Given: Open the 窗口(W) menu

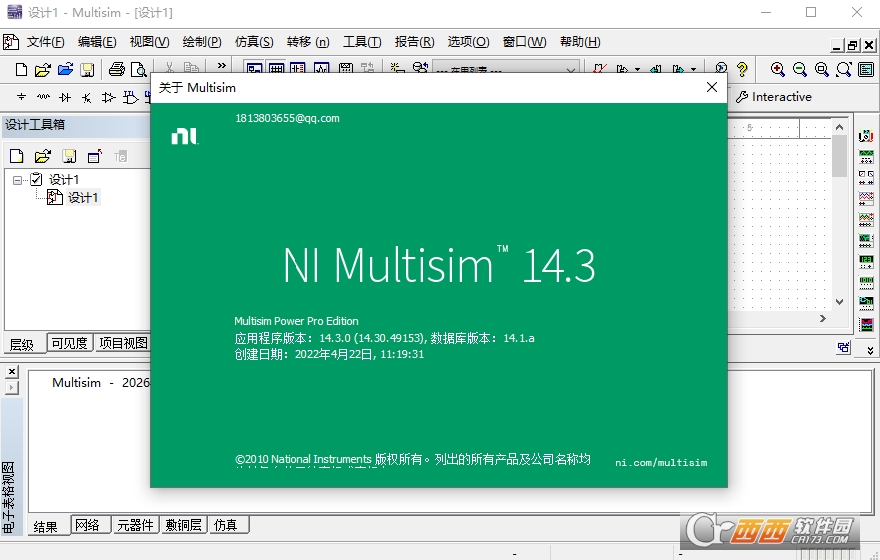Looking at the screenshot, I should coord(525,42).
